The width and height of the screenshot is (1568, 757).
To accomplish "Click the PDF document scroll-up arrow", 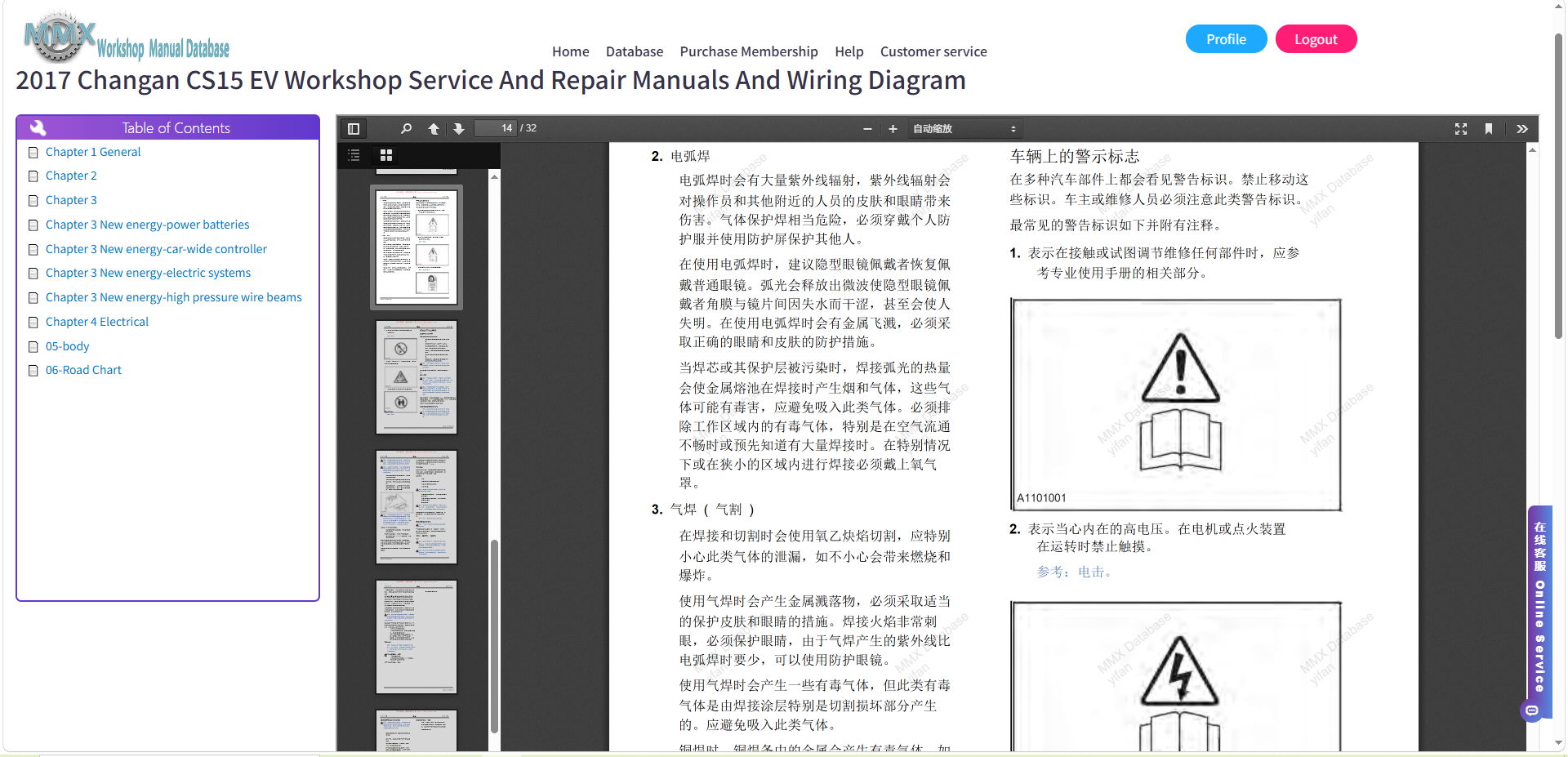I will click(x=1532, y=149).
